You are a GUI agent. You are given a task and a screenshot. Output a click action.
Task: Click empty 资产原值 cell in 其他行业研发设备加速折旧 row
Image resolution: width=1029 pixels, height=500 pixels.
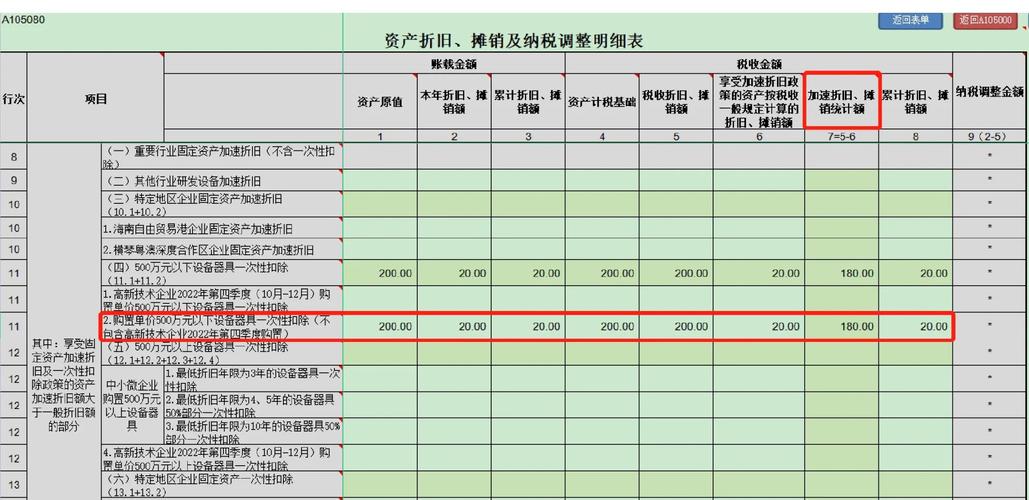(x=380, y=180)
